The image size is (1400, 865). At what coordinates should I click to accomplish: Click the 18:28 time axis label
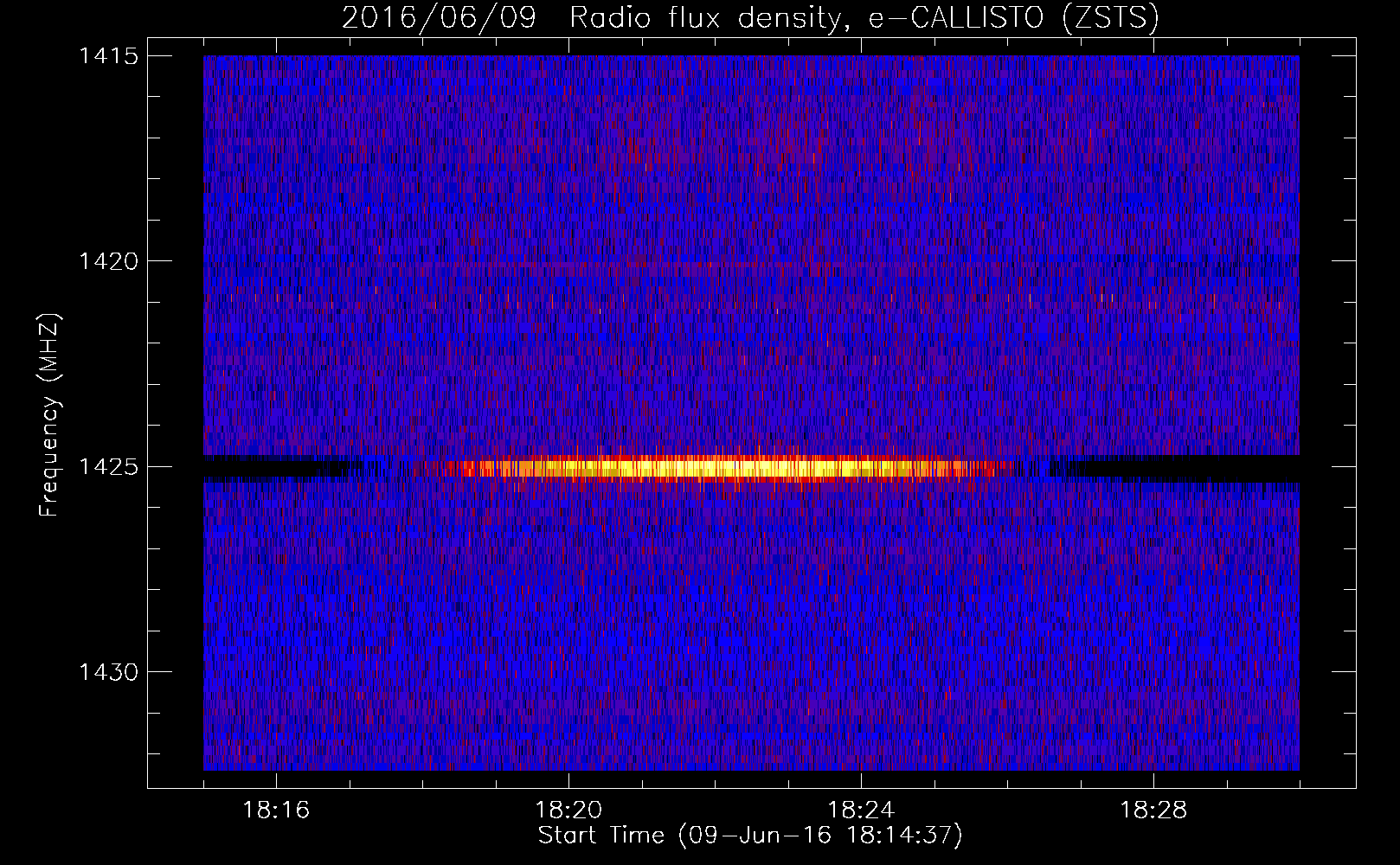pos(1153,811)
